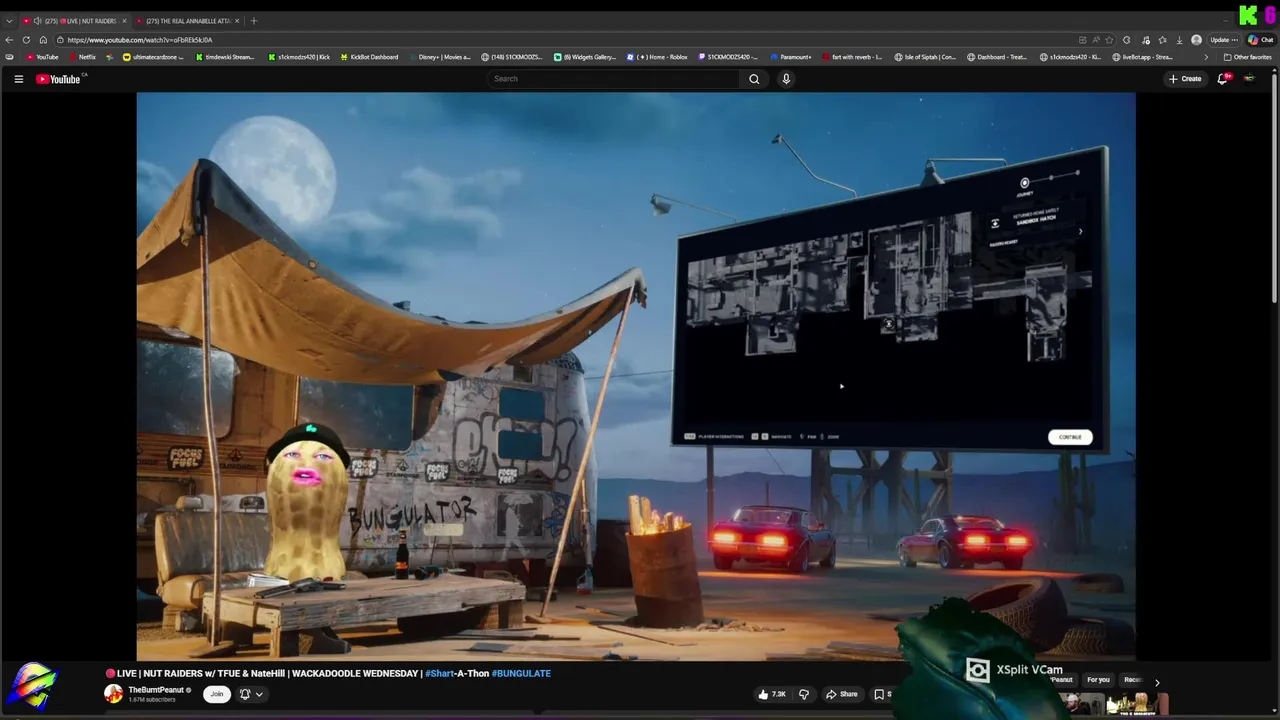Open the ultimatecardzone bookmark

click(154, 57)
